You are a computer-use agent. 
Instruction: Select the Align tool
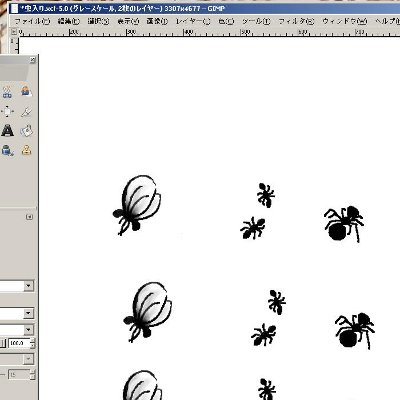[7, 111]
